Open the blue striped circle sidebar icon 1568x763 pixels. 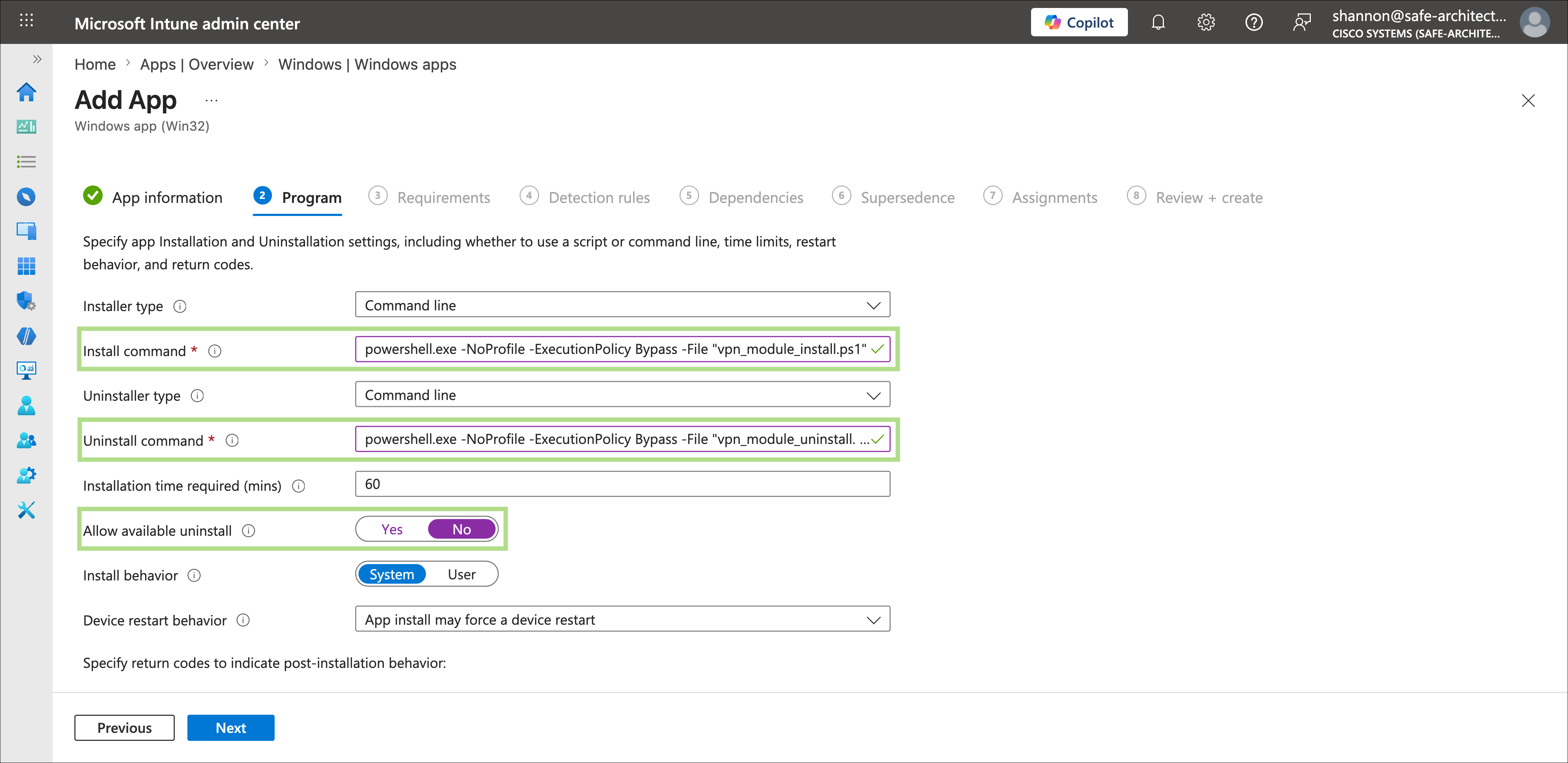pos(26,336)
